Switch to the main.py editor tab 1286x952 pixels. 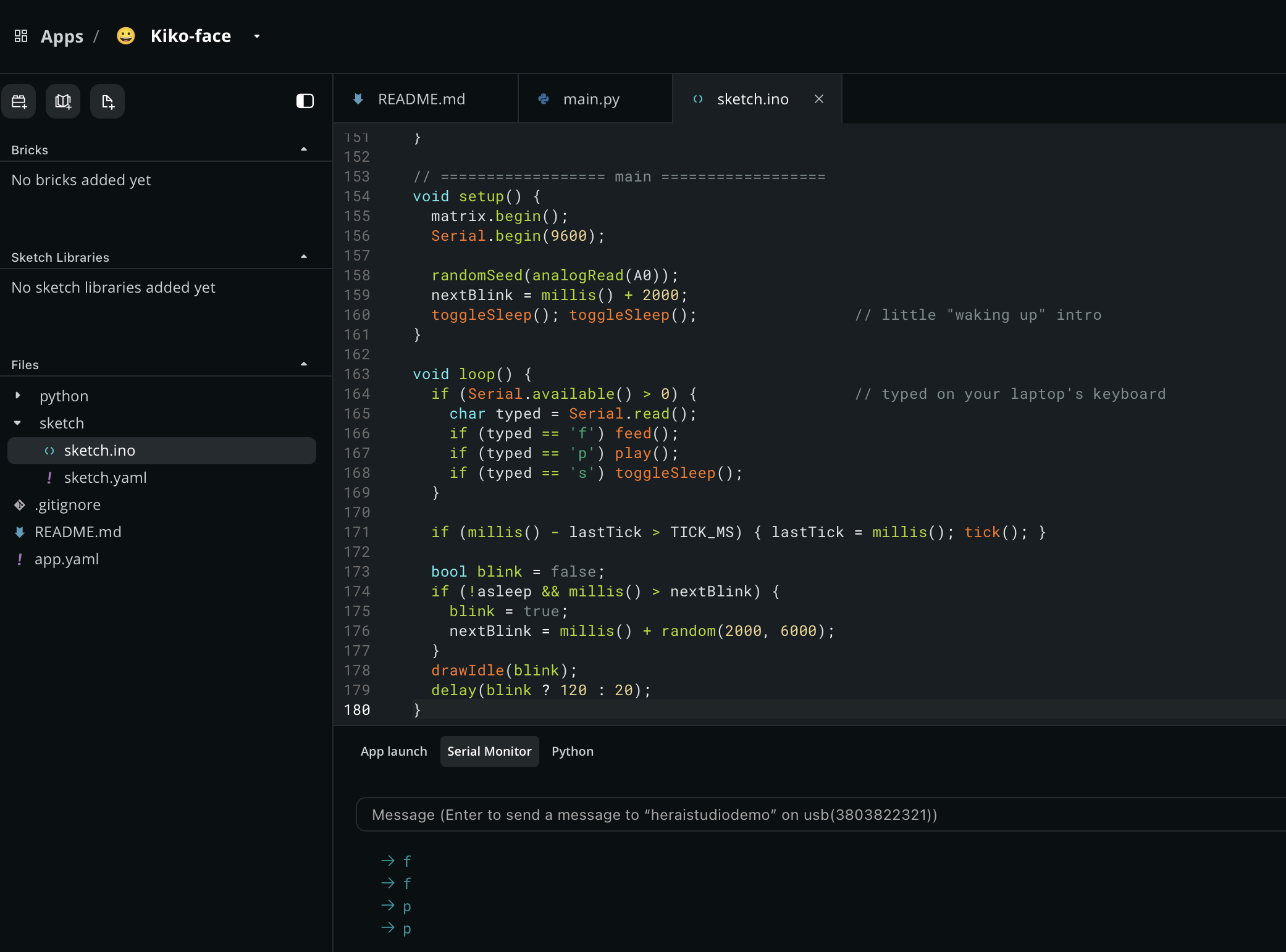click(x=595, y=99)
